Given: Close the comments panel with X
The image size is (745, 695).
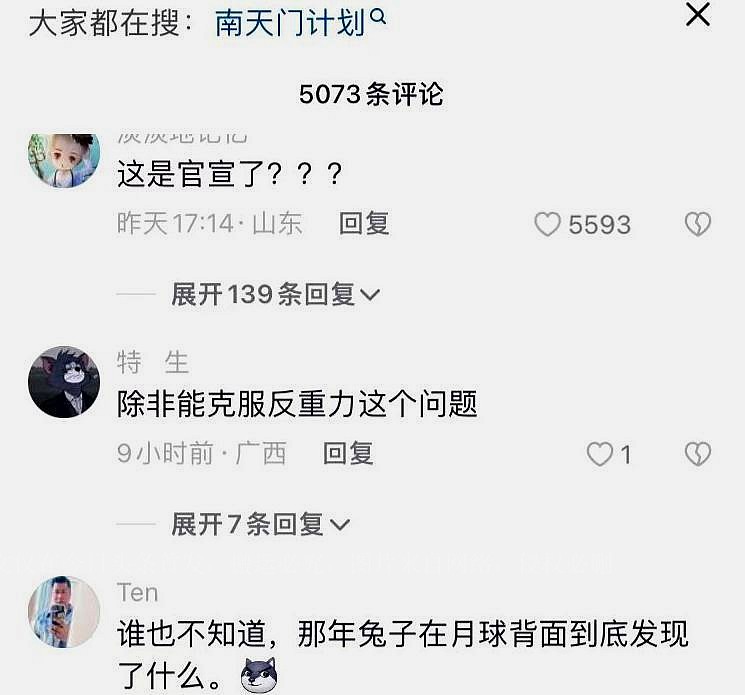Looking at the screenshot, I should coord(697,14).
